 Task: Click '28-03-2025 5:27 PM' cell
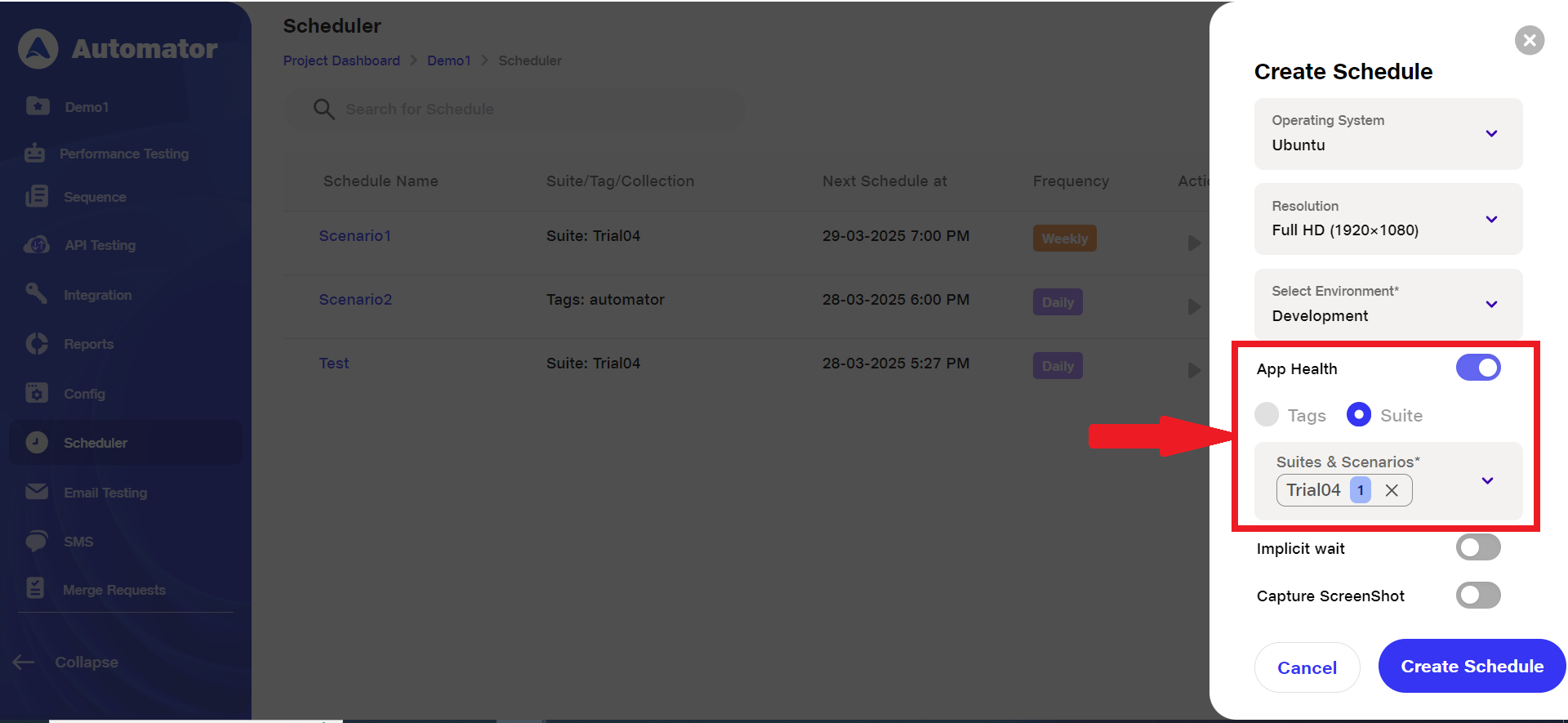(x=896, y=363)
